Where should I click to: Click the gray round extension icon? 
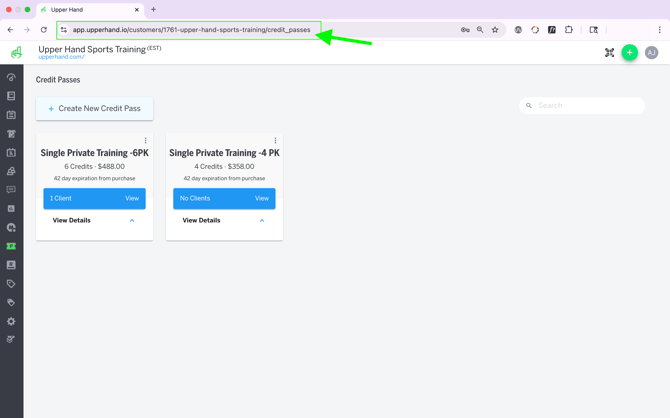(518, 30)
